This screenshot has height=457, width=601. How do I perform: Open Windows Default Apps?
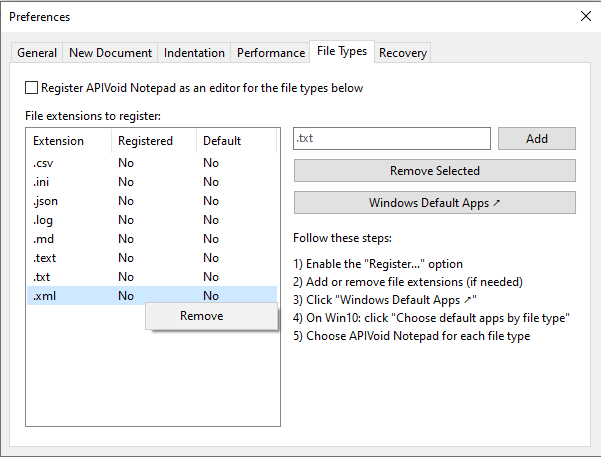[x=435, y=202]
